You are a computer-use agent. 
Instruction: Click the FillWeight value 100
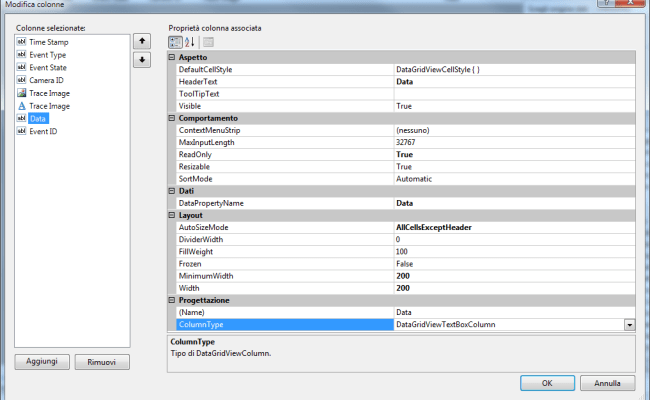[514, 252]
